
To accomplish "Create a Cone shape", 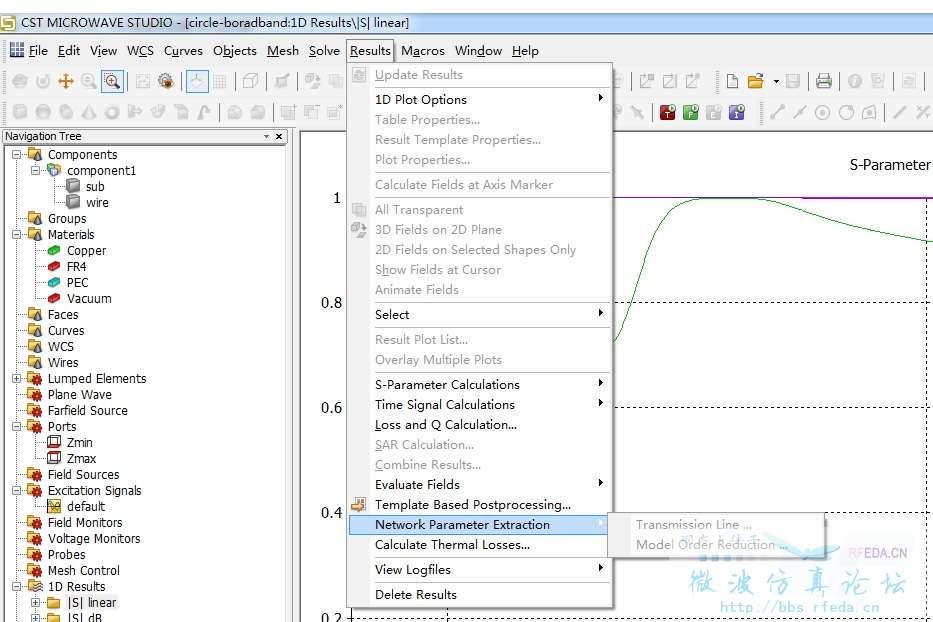I will [x=89, y=111].
